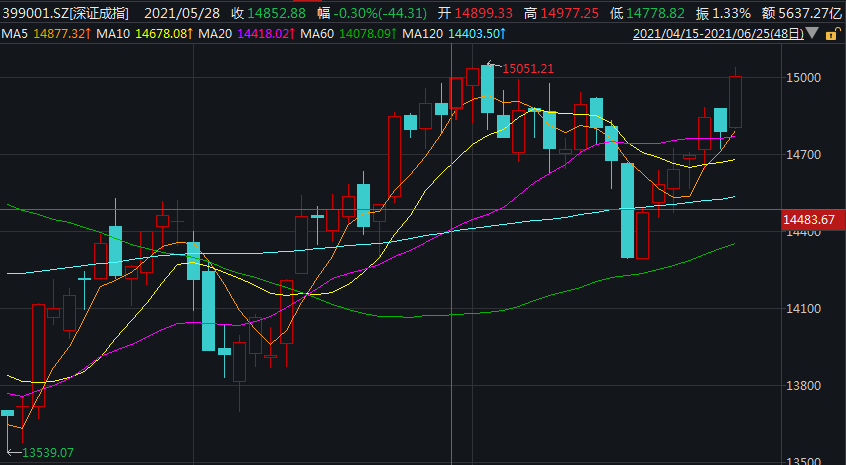
Task: Click the high value 高 14977.25
Action: click(x=561, y=13)
